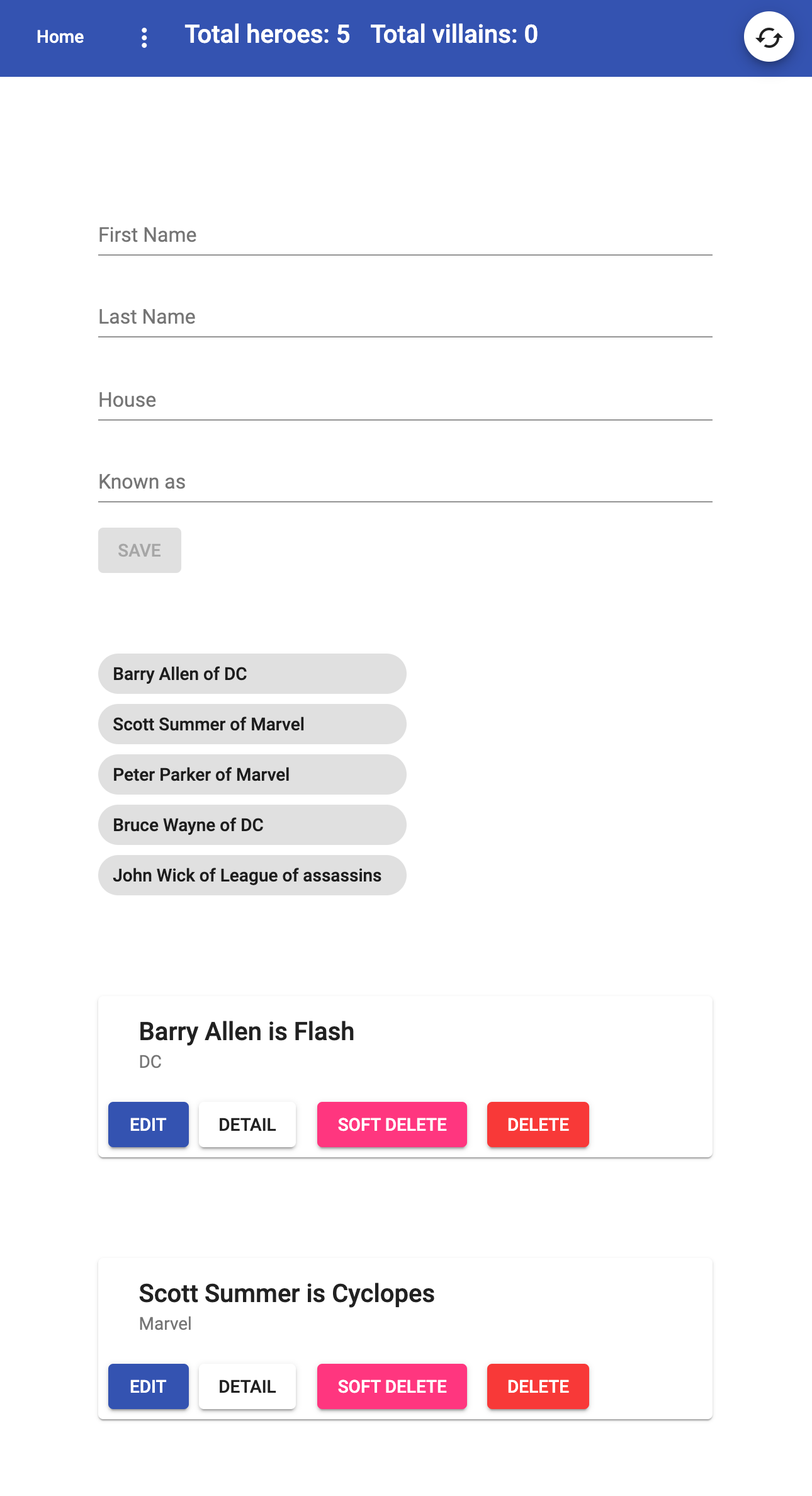
Task: Focus the First Name input field
Action: click(405, 235)
